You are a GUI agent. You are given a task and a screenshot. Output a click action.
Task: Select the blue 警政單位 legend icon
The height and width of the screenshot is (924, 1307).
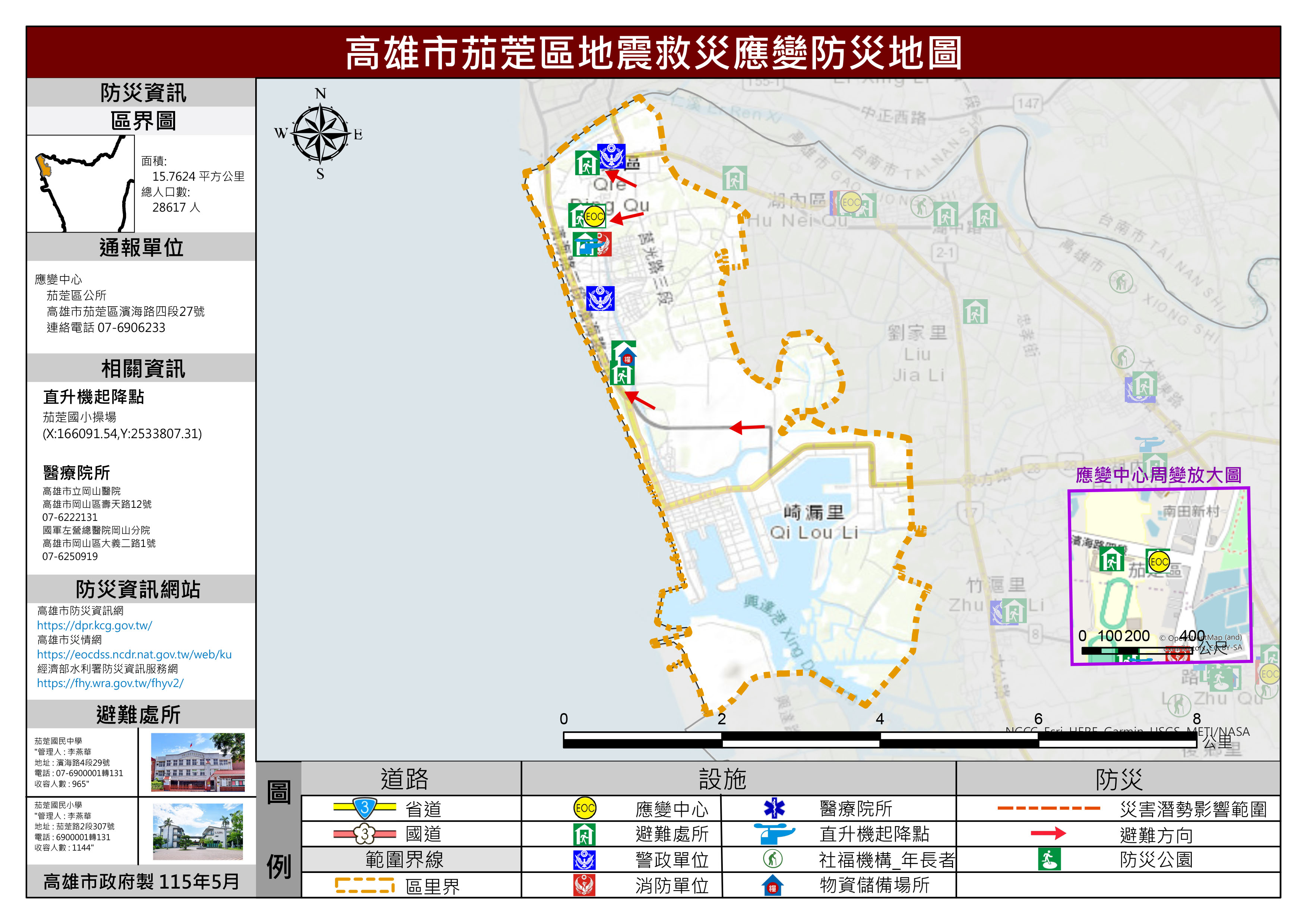(584, 860)
